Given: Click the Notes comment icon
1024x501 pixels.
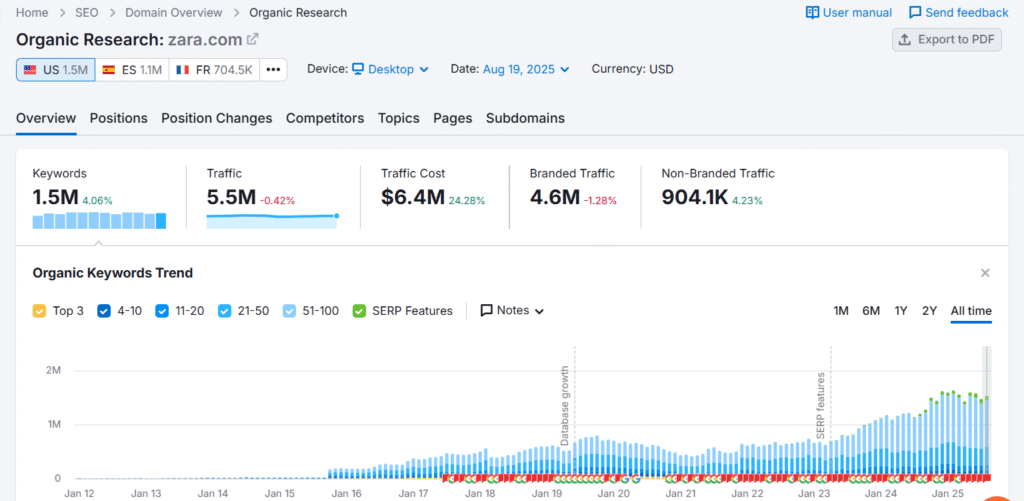Looking at the screenshot, I should click(487, 311).
